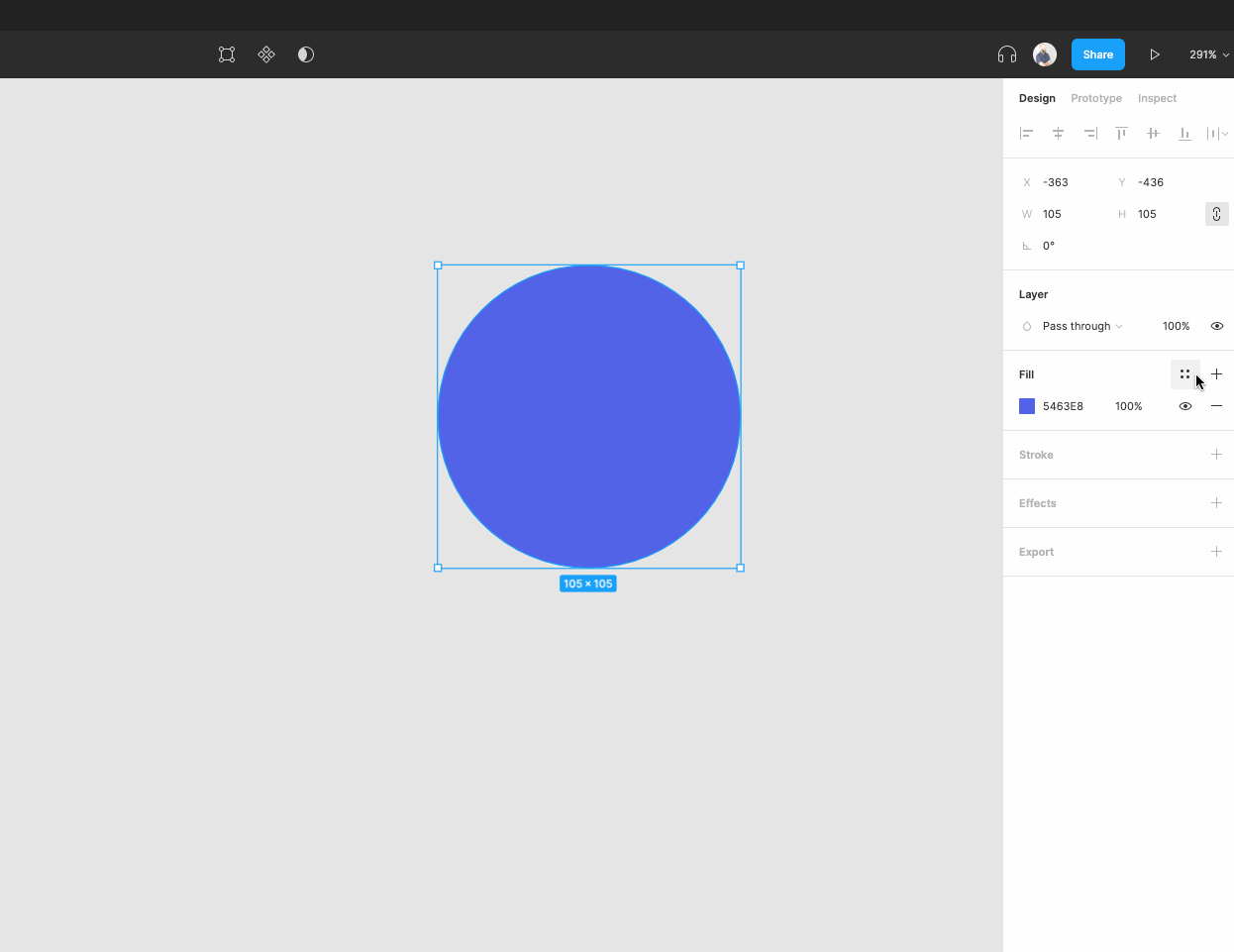This screenshot has width=1234, height=952.
Task: Click the Stroke section header
Action: pyautogui.click(x=1036, y=455)
